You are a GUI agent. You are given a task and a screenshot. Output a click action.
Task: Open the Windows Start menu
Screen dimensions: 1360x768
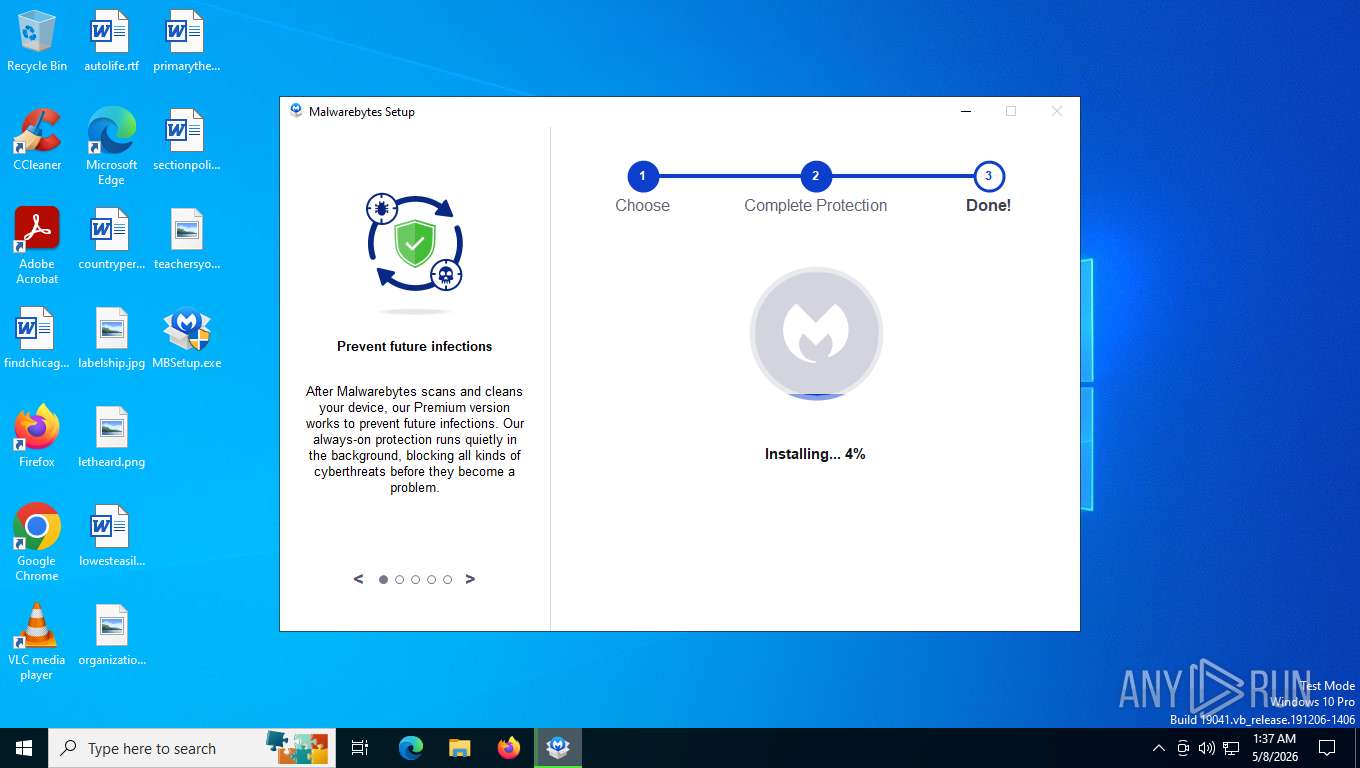tap(24, 748)
